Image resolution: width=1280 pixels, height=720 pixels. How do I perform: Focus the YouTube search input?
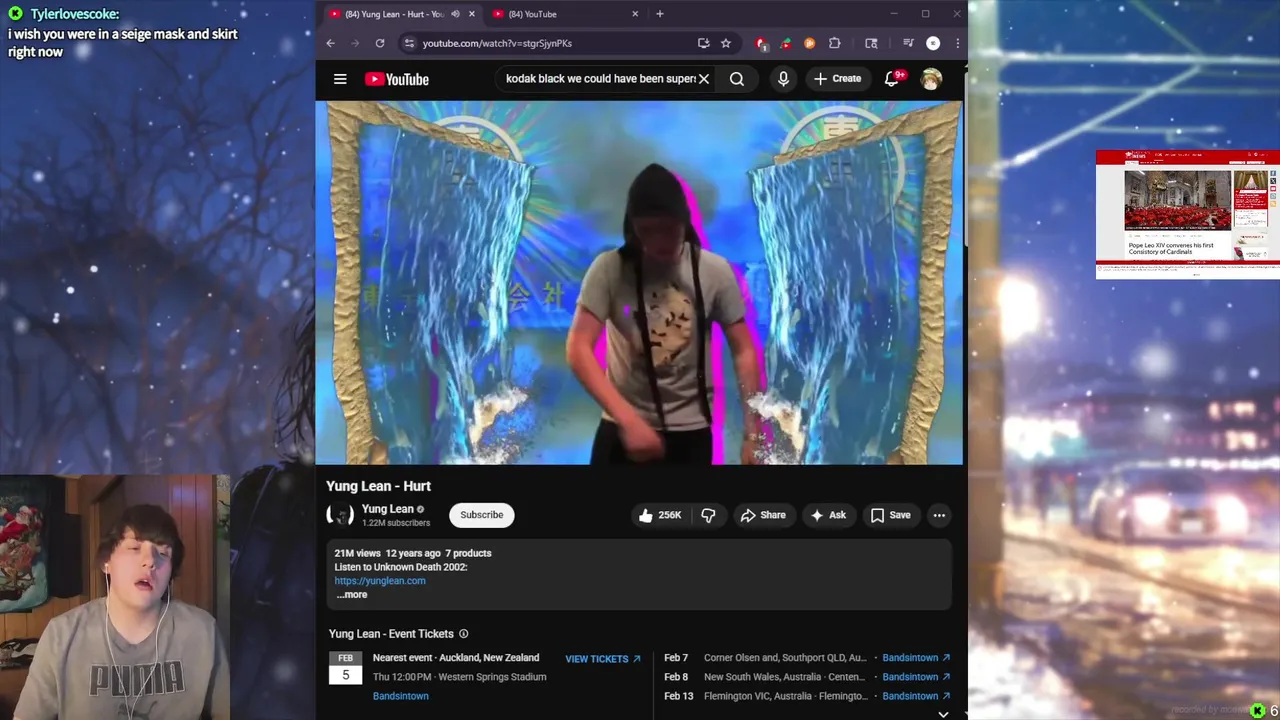pos(599,79)
